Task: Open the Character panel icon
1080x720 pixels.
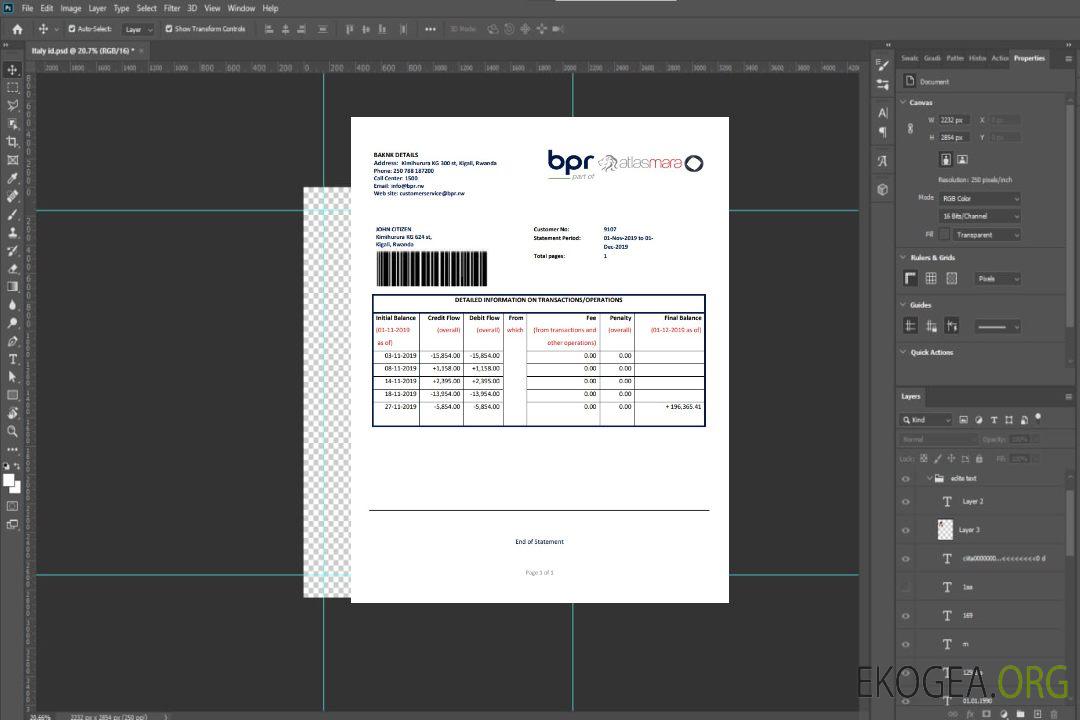Action: pyautogui.click(x=883, y=112)
